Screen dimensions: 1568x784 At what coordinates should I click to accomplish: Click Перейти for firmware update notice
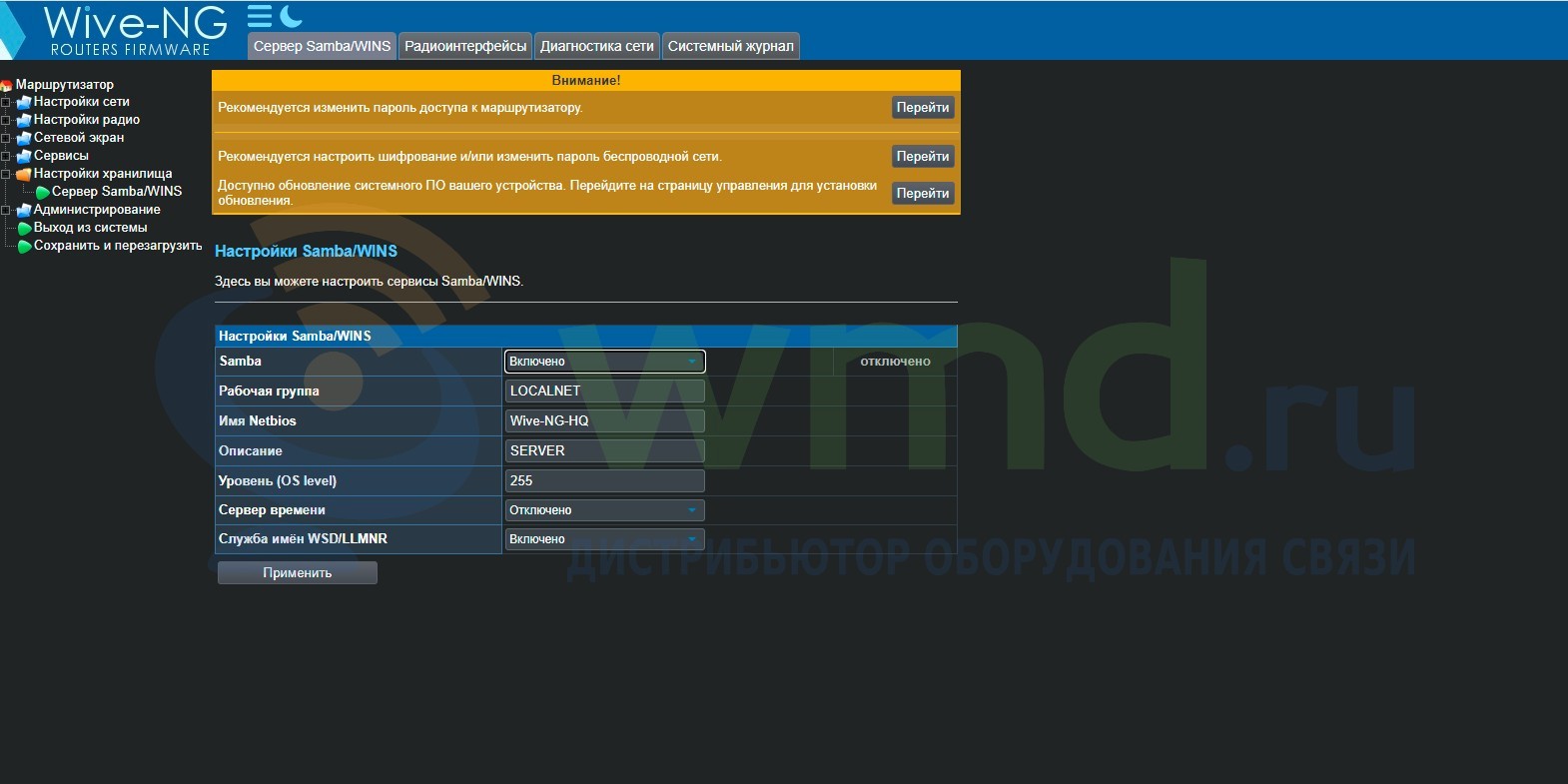click(x=923, y=194)
